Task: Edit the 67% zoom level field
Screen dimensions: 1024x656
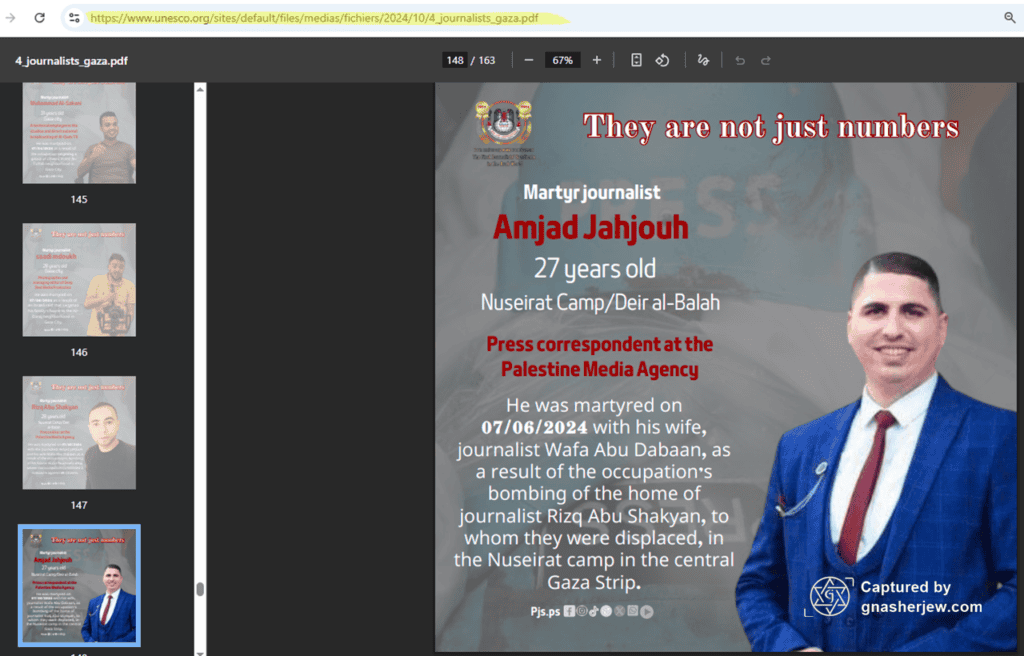Action: tap(562, 59)
